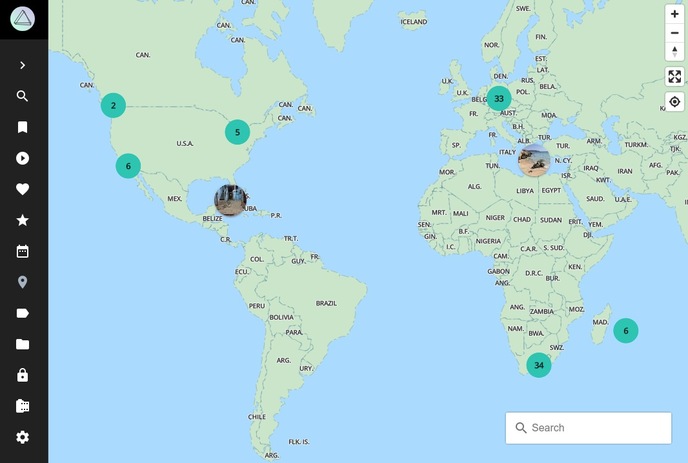Expand the sidebar navigation chevron
The width and height of the screenshot is (688, 463).
pos(23,65)
